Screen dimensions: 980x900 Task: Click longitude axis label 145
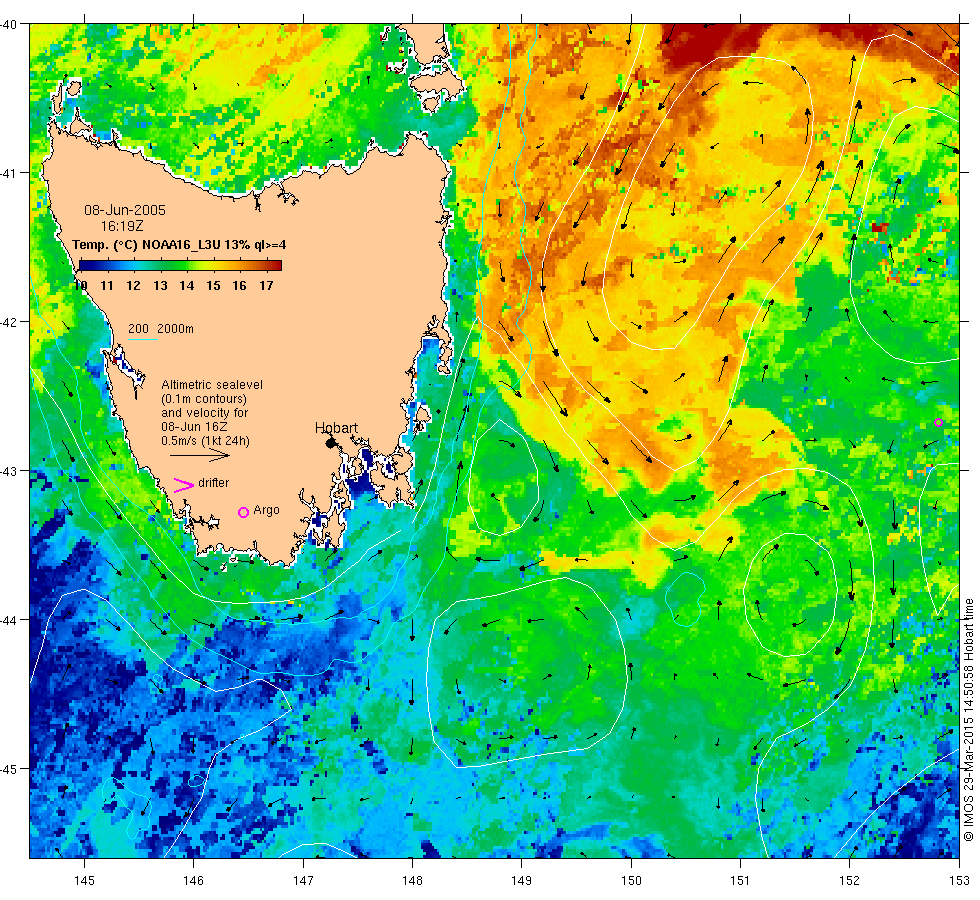(x=84, y=881)
